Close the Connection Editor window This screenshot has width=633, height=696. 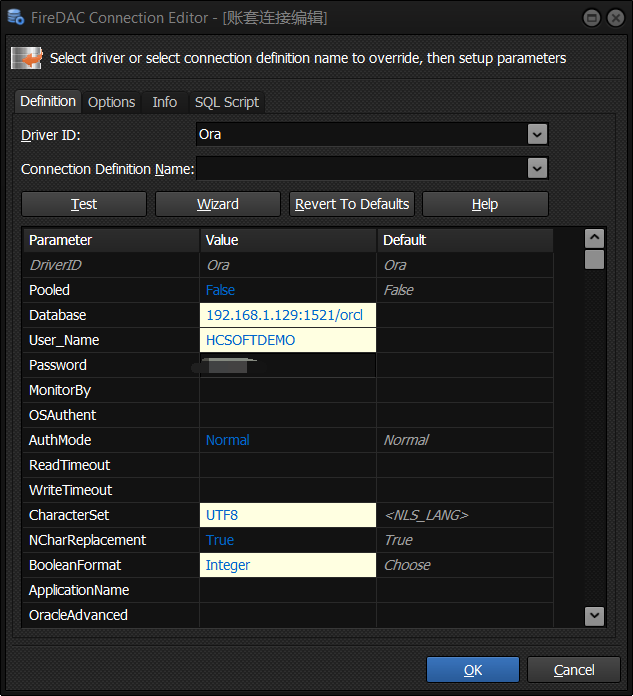pyautogui.click(x=616, y=18)
